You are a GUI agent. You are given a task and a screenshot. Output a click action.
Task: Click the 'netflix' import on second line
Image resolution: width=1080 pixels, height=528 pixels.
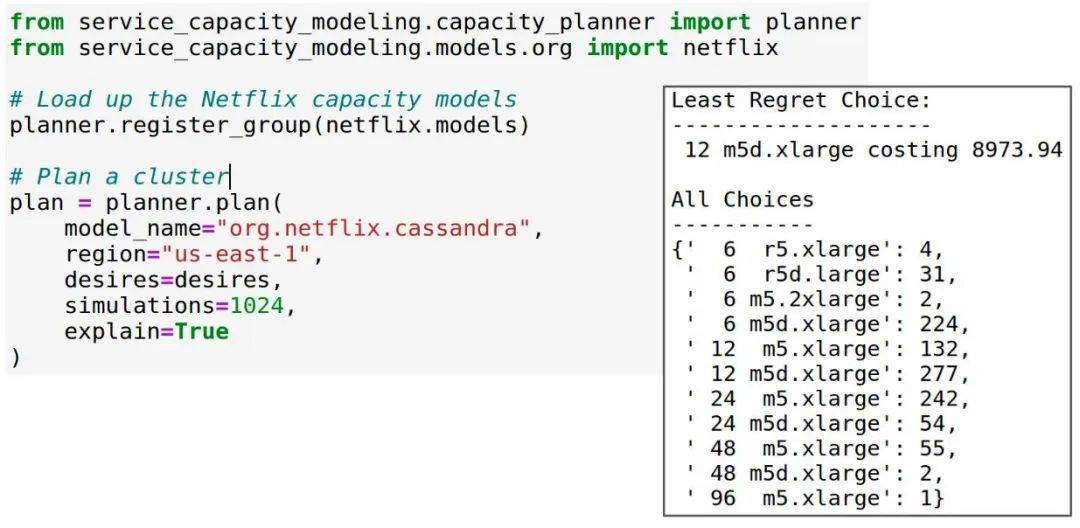pyautogui.click(x=730, y=48)
